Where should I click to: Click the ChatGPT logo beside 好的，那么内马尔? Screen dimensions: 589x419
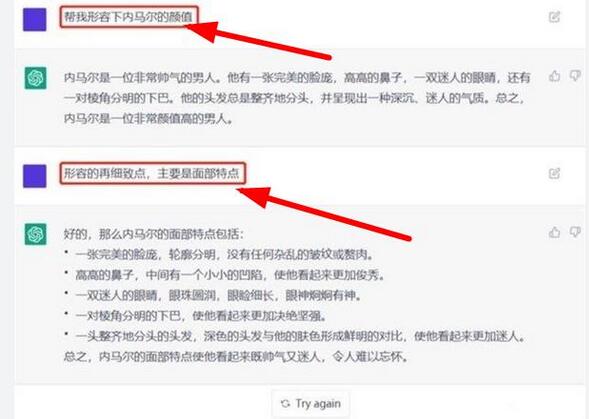36,234
